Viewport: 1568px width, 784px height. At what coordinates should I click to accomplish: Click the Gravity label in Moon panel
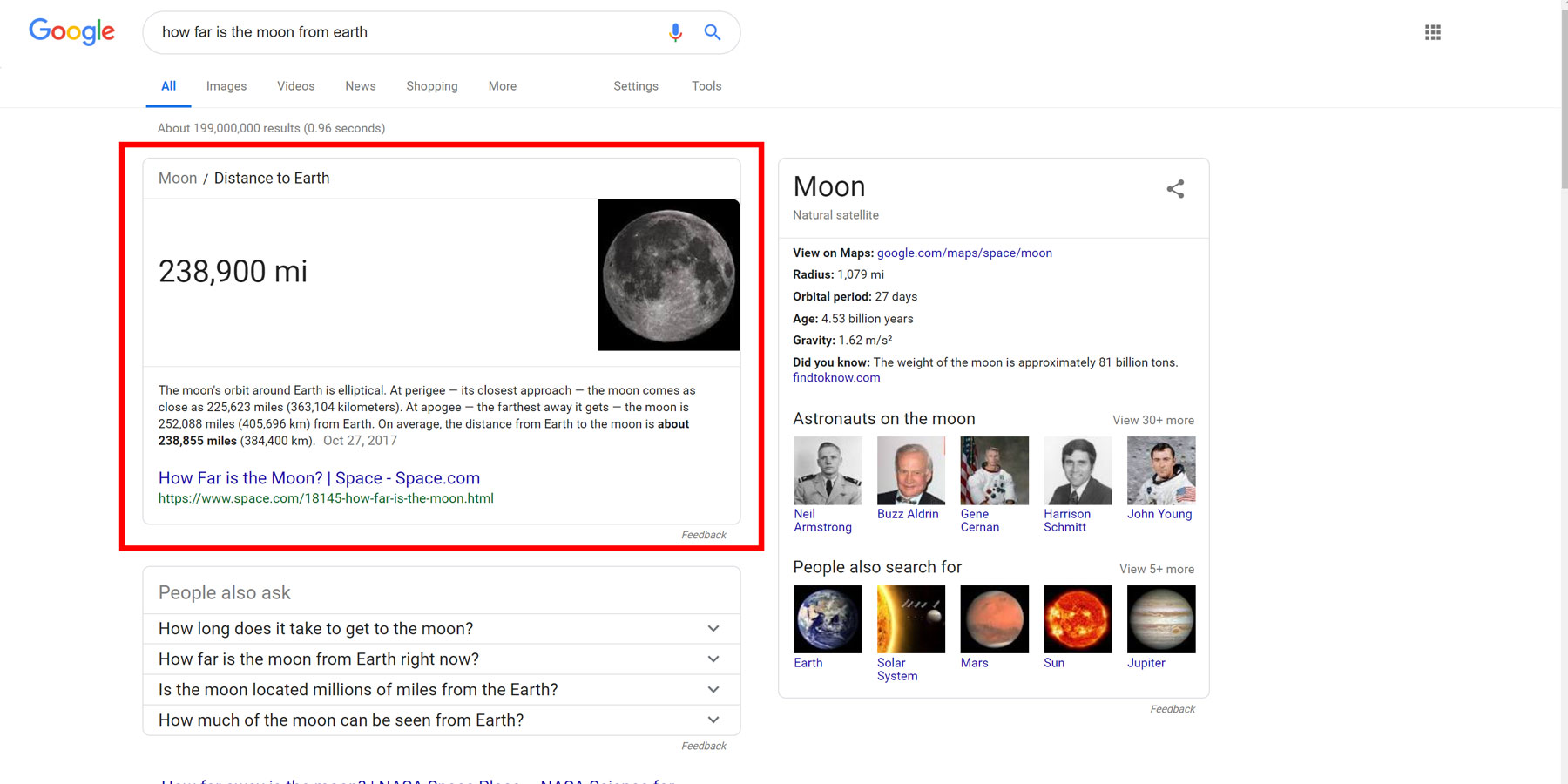coord(814,341)
